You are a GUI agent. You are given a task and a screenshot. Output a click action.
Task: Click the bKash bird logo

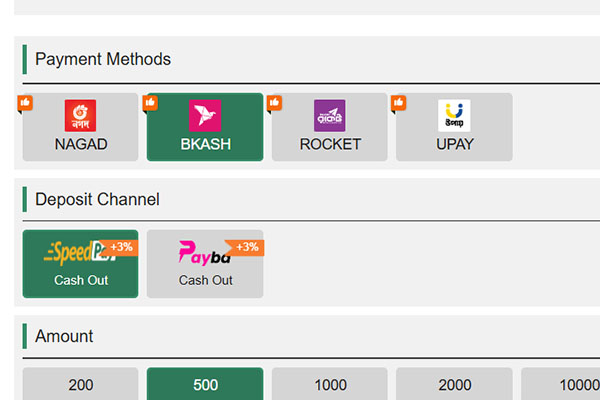coord(205,116)
